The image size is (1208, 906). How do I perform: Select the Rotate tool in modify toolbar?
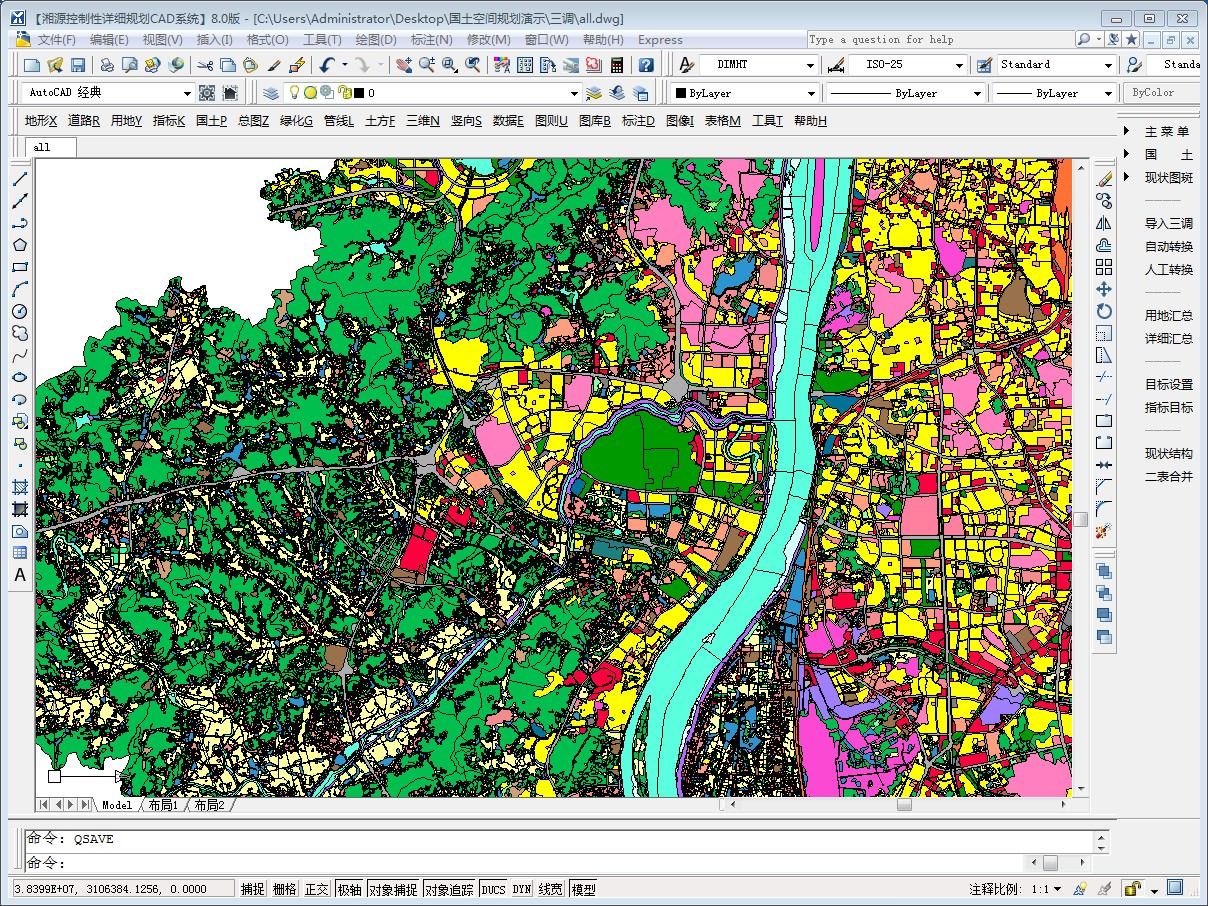pos(1104,311)
